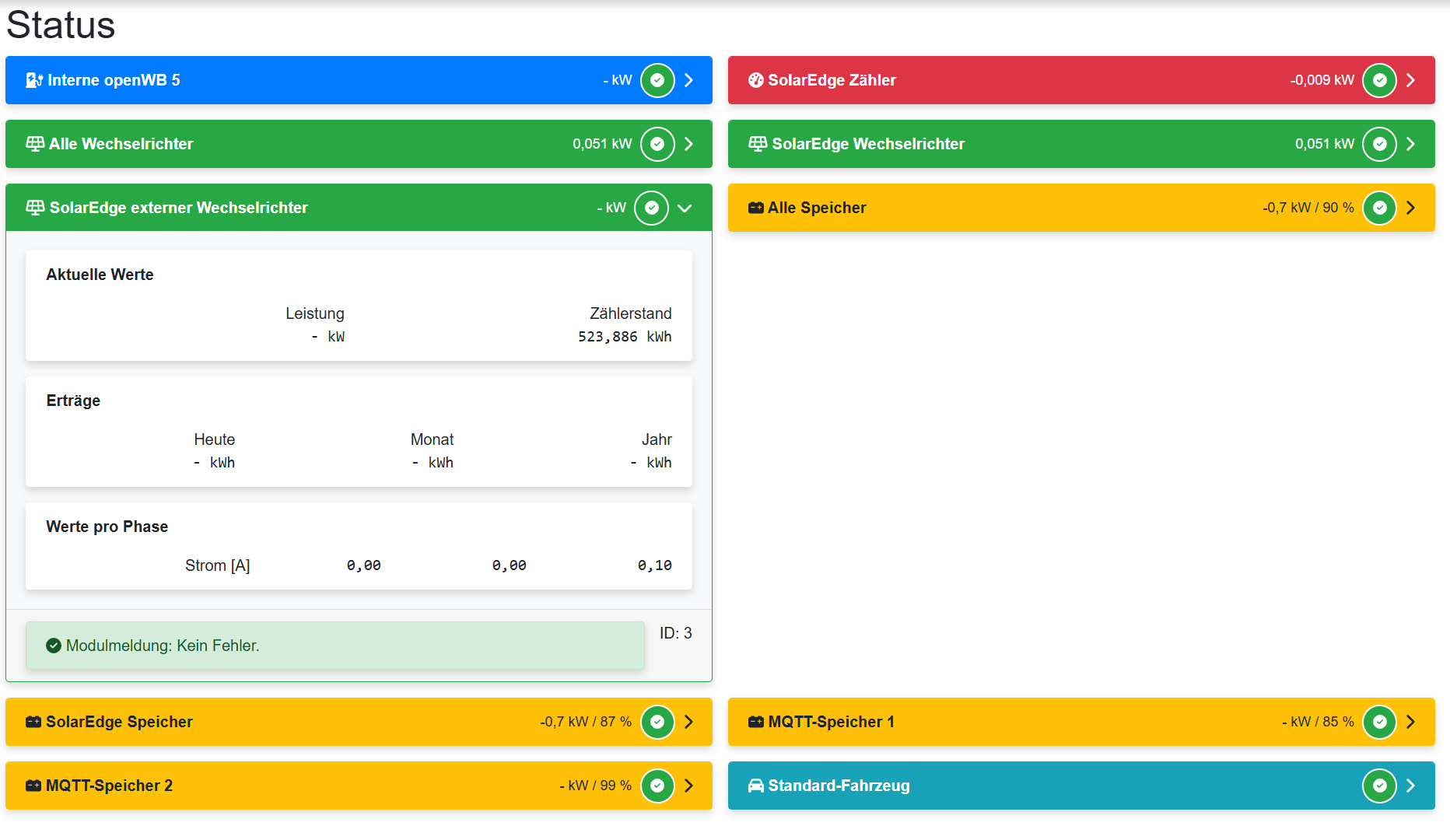Click the status checkmark on MQTT-Speicher 2
The height and width of the screenshot is (840, 1450).
(x=657, y=786)
